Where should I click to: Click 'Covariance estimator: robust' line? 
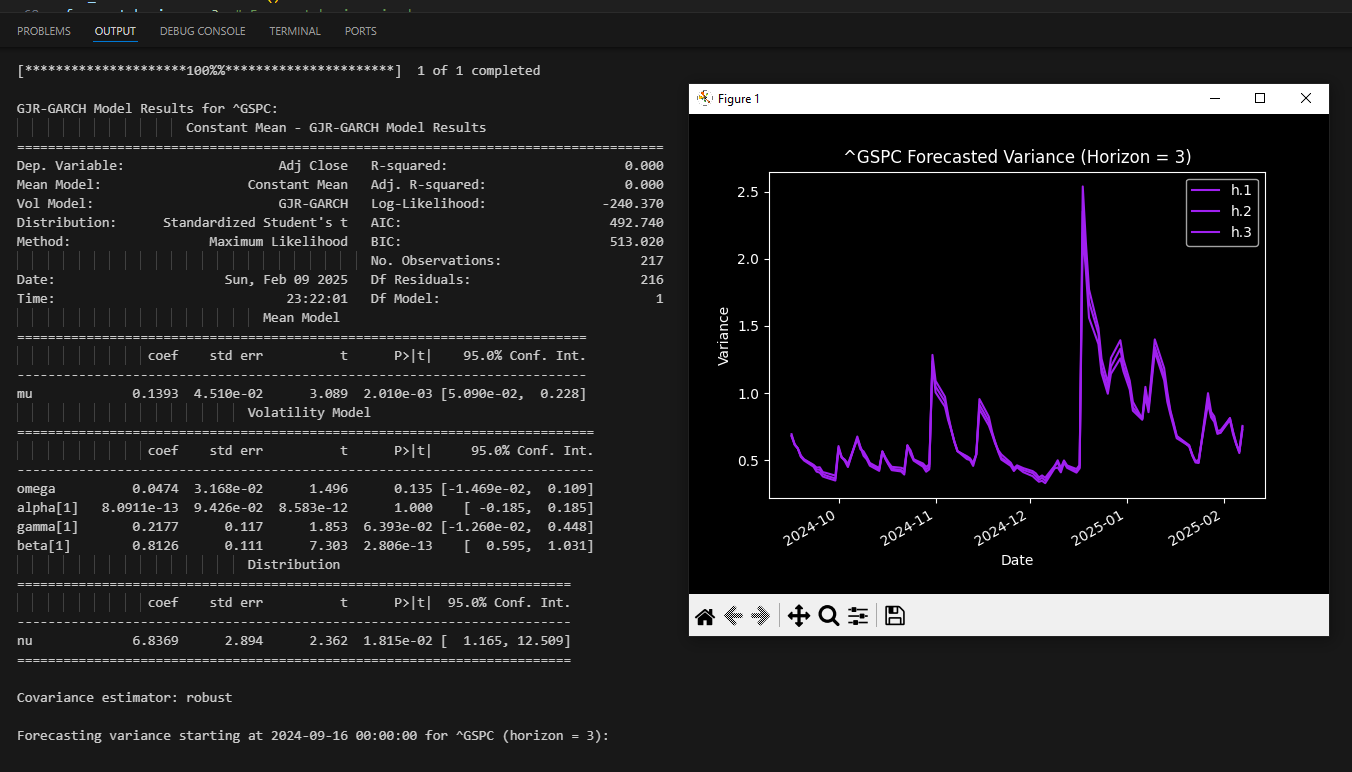point(124,697)
